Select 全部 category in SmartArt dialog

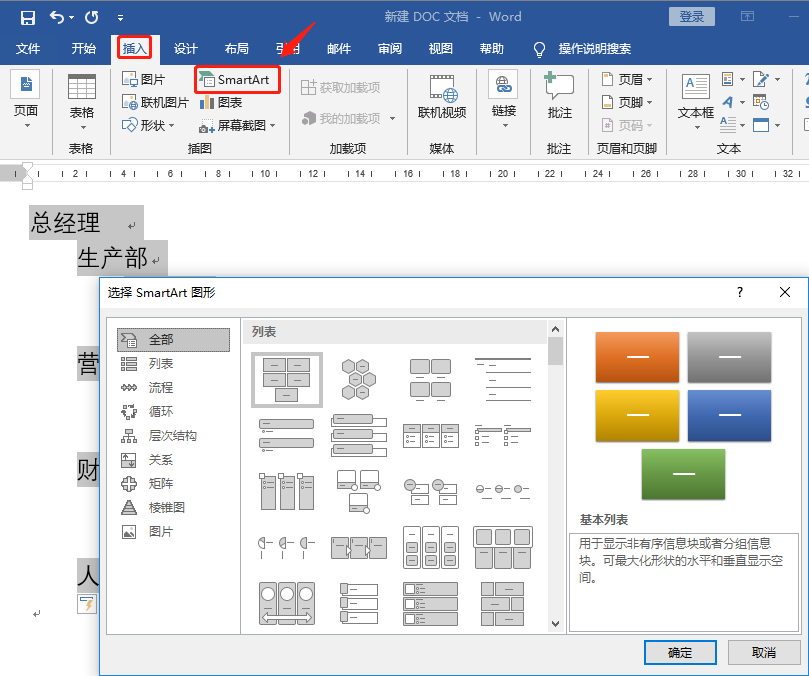point(173,340)
